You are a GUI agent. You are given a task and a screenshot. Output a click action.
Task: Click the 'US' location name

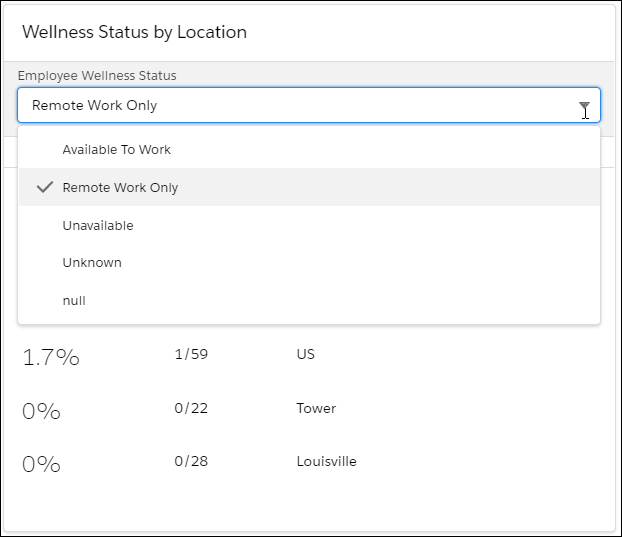[305, 354]
